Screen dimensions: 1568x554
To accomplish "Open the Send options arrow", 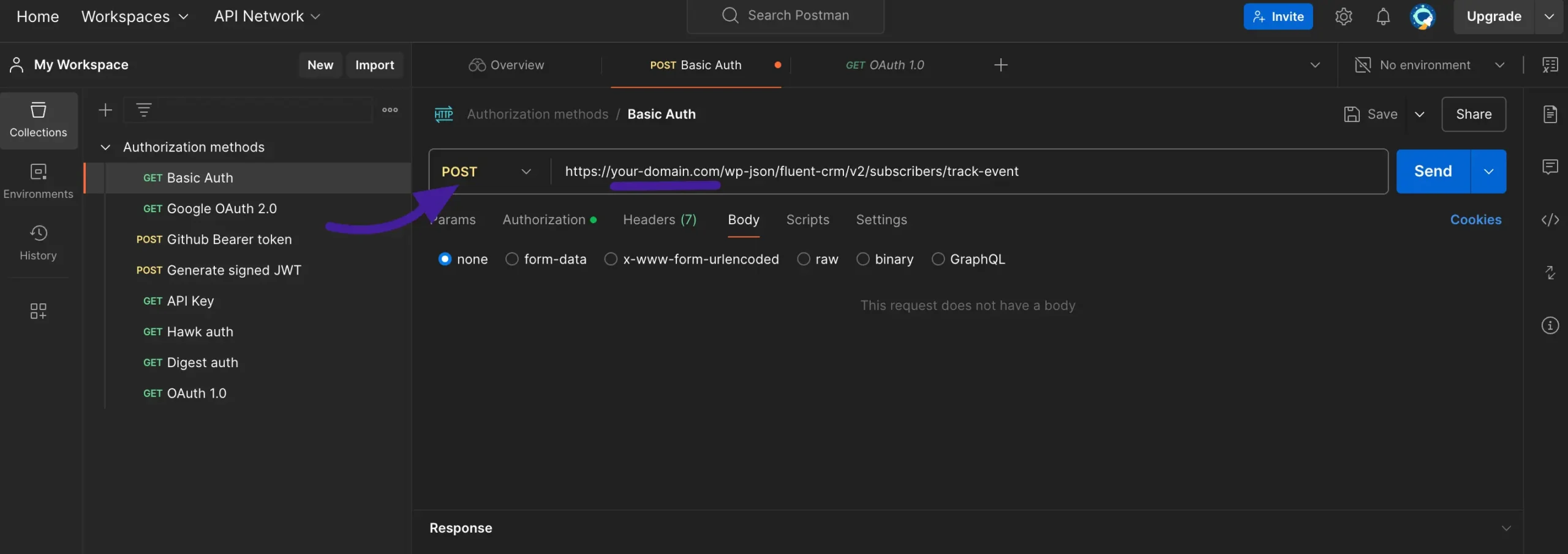I will pos(1488,172).
